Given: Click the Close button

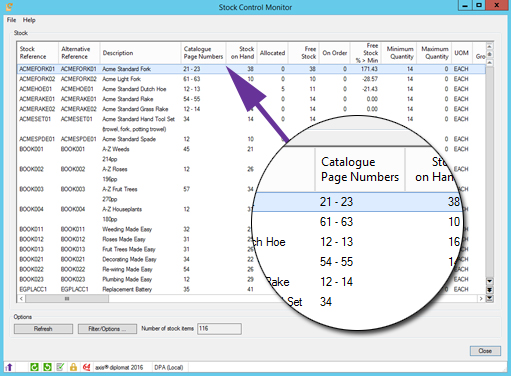Looking at the screenshot, I should pyautogui.click(x=485, y=351).
